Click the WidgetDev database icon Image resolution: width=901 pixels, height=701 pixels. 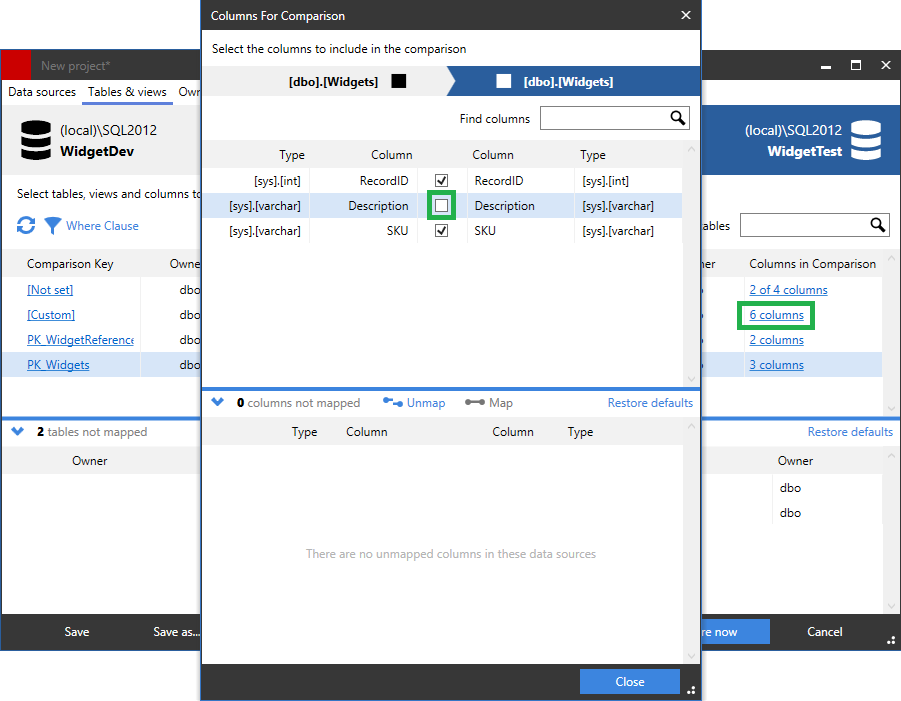tap(36, 139)
